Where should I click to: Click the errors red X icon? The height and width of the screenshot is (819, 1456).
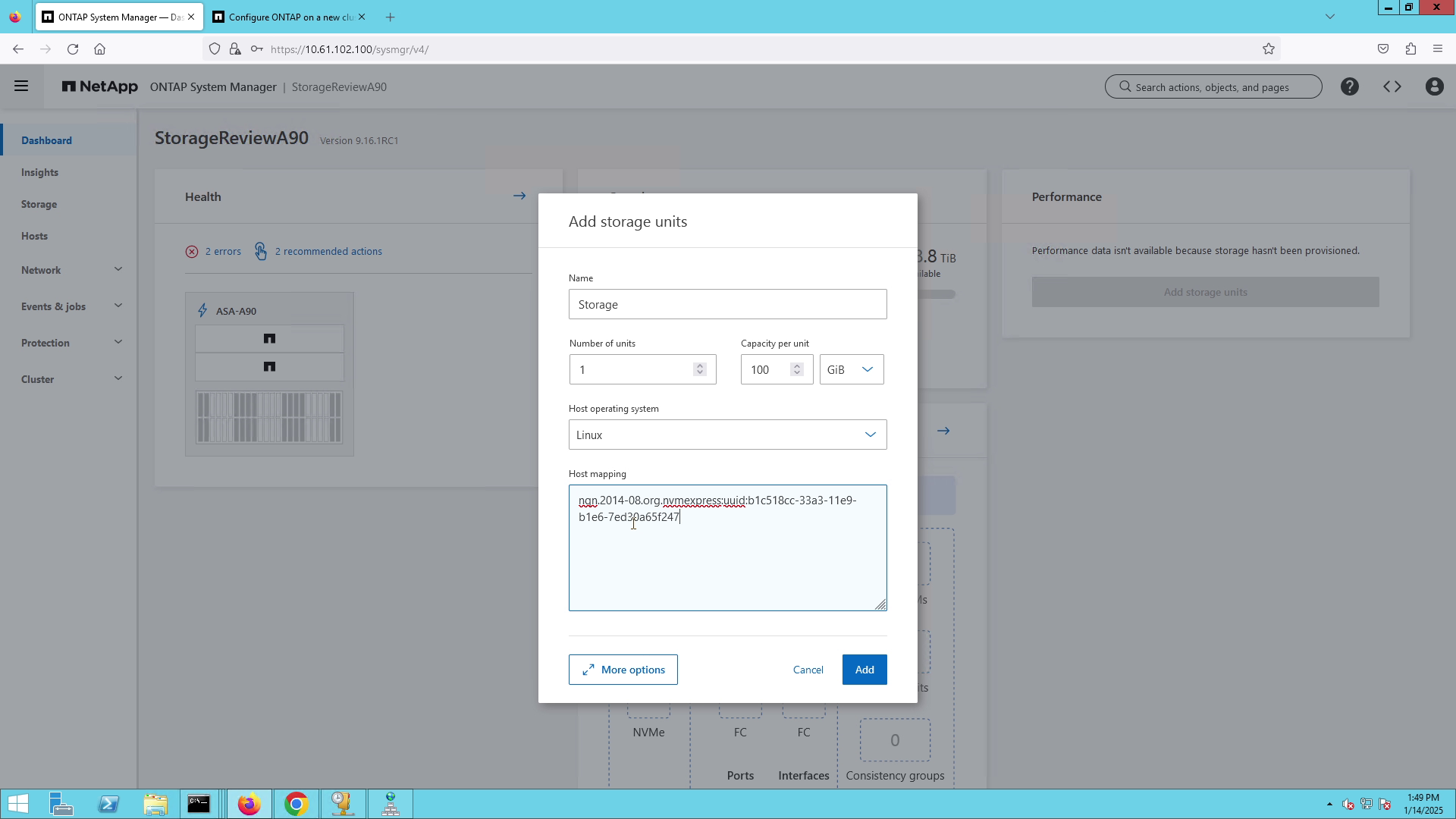(192, 251)
